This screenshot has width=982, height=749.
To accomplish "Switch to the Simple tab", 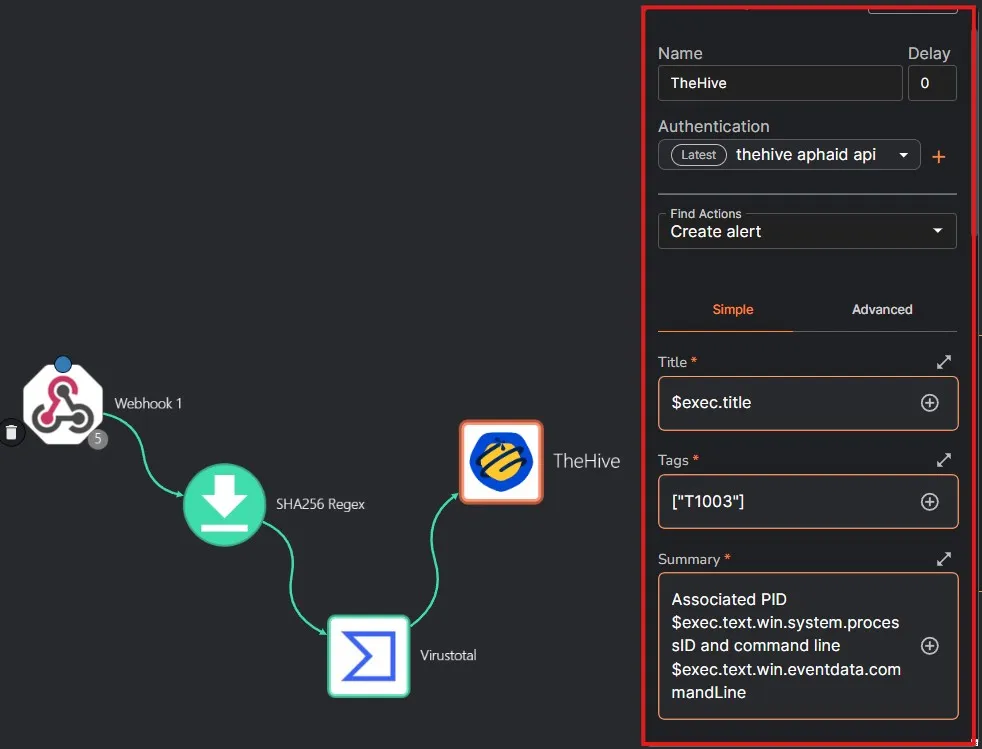I will click(732, 310).
